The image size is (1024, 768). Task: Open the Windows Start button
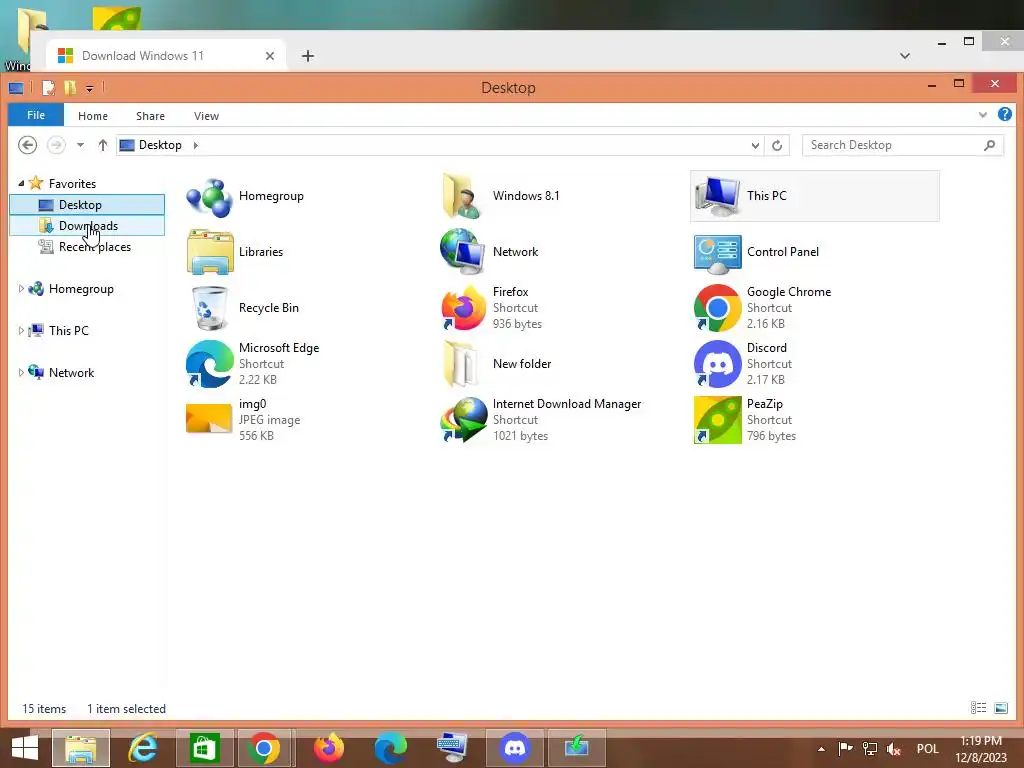[x=25, y=748]
